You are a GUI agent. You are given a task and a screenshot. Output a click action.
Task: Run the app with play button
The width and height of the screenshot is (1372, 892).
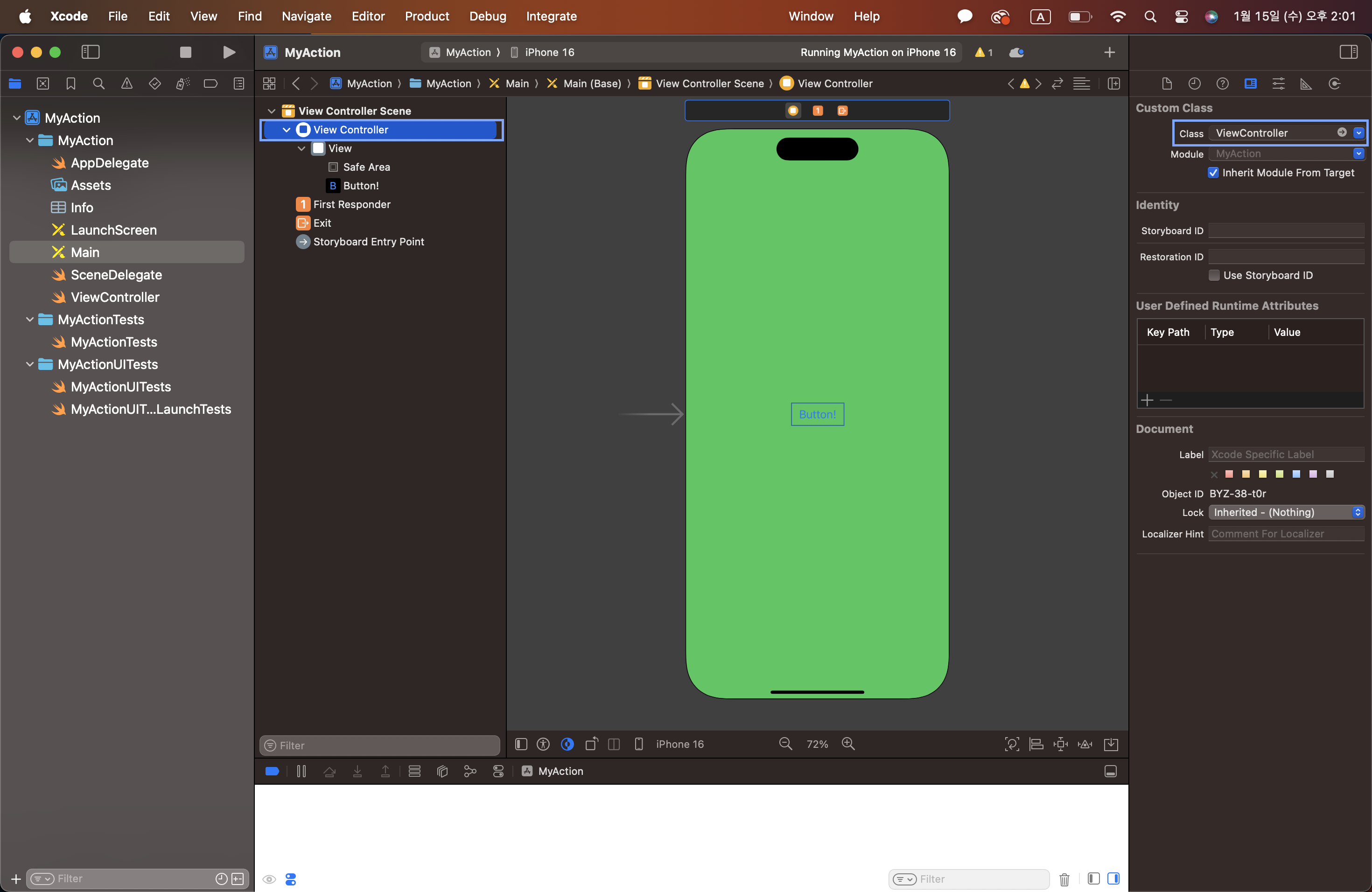229,52
